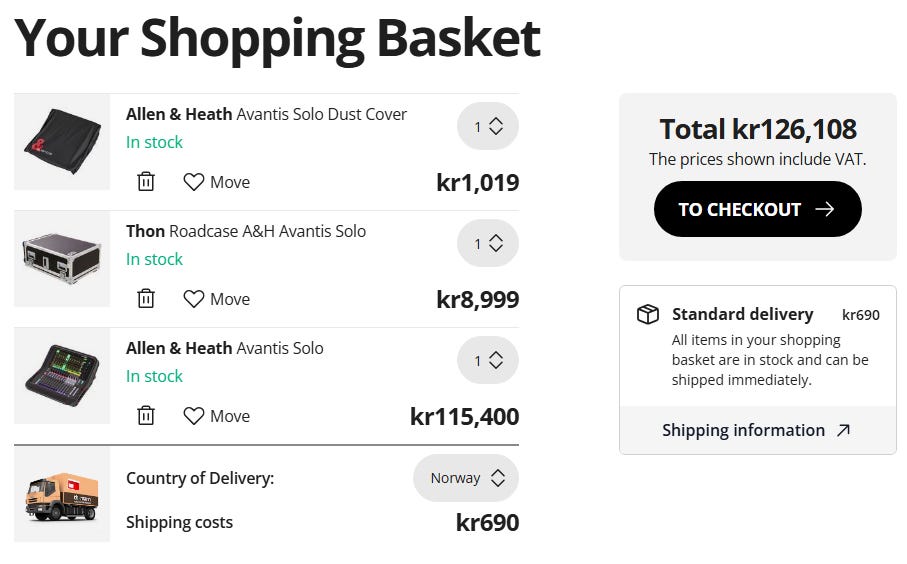Open the Country of Delivery Norway dropdown
The width and height of the screenshot is (907, 564).
click(x=466, y=478)
